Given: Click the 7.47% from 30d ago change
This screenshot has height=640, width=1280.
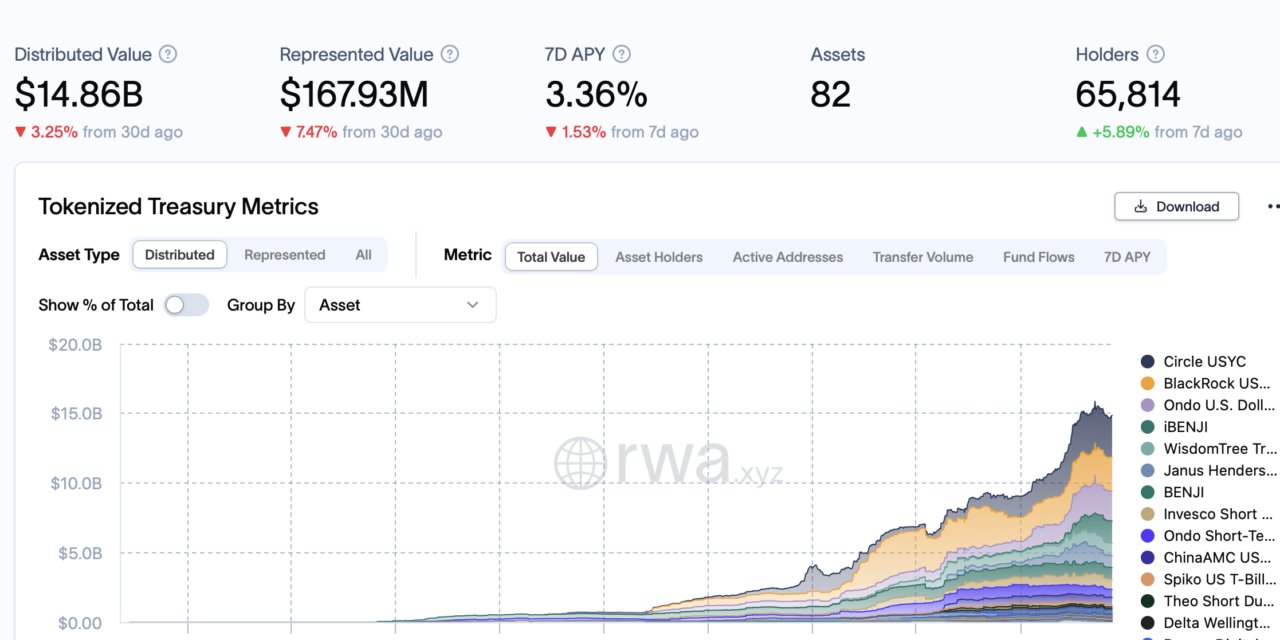Looking at the screenshot, I should pos(361,132).
